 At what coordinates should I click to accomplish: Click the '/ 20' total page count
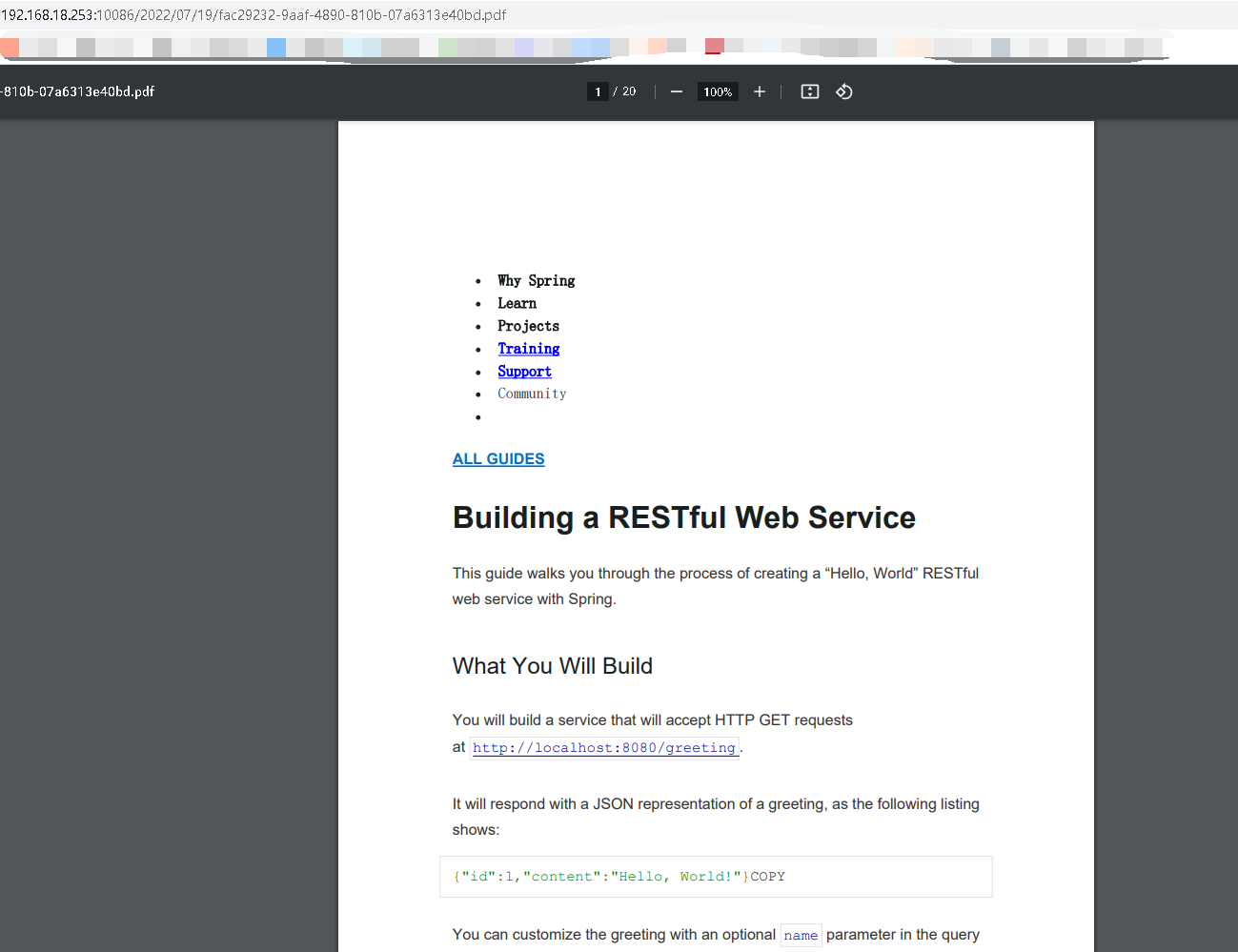point(624,91)
